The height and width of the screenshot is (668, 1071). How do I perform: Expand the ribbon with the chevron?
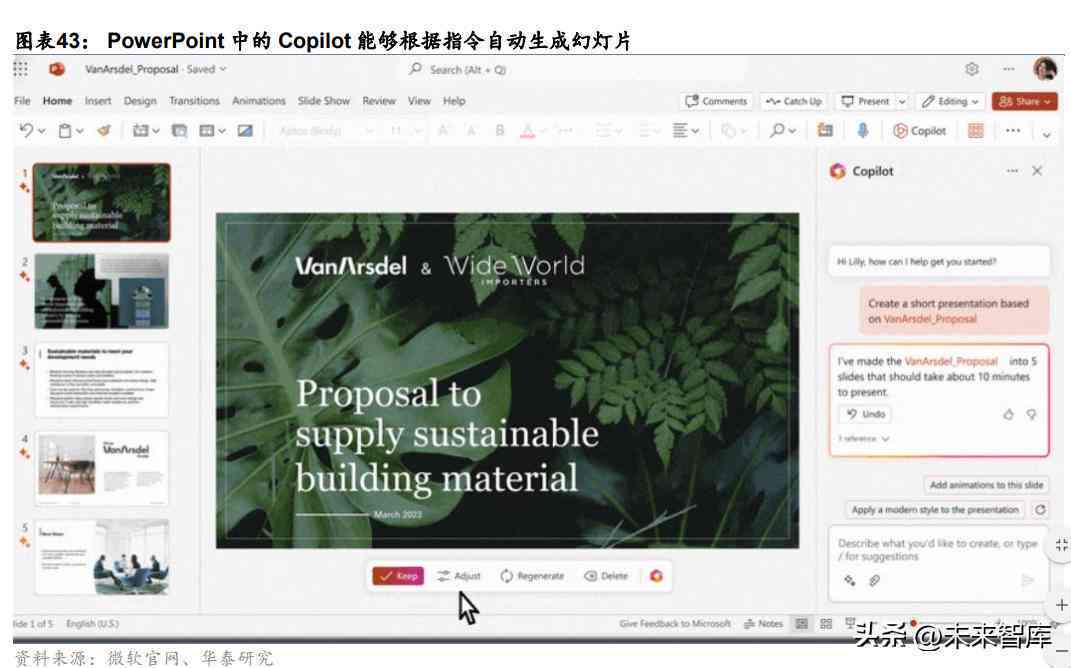1046,135
